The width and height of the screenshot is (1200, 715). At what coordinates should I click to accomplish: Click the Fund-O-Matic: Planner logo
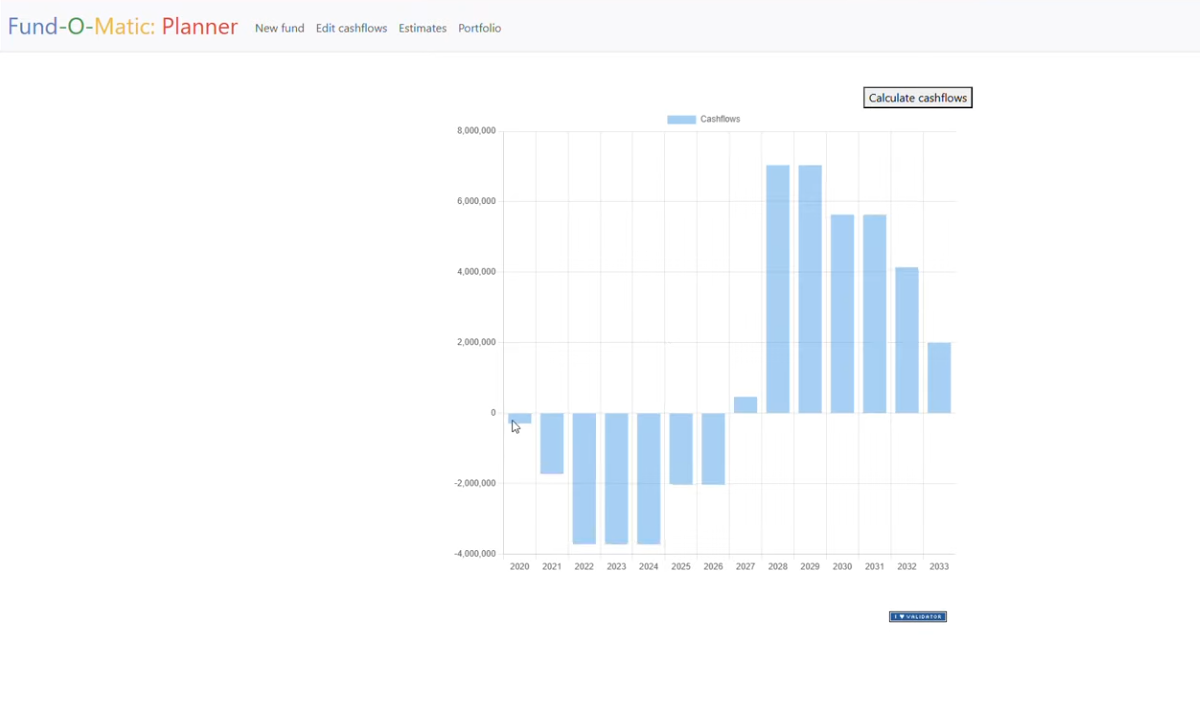pos(123,27)
